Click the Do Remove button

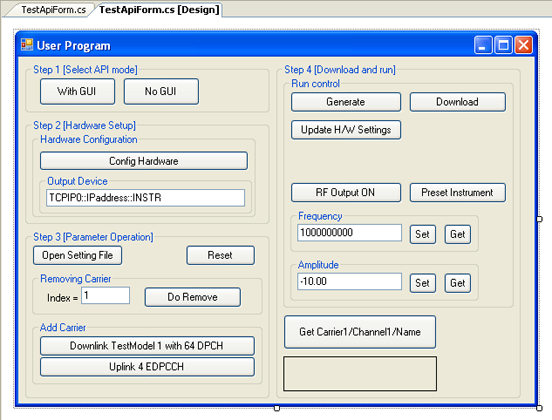pyautogui.click(x=193, y=297)
